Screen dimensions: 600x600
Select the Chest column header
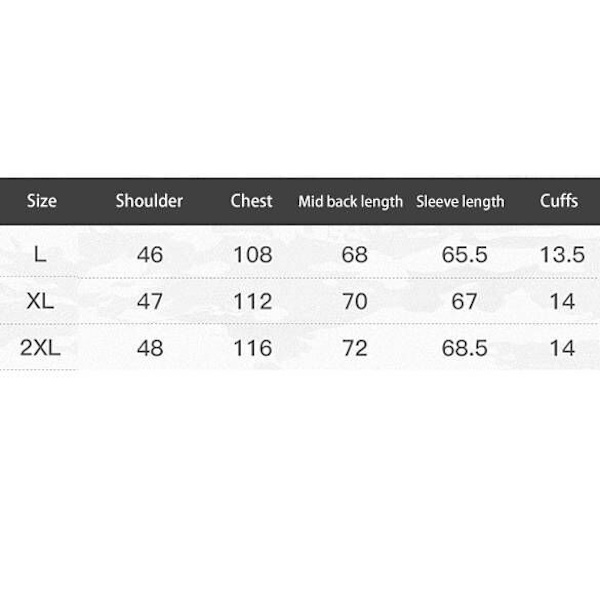251,201
